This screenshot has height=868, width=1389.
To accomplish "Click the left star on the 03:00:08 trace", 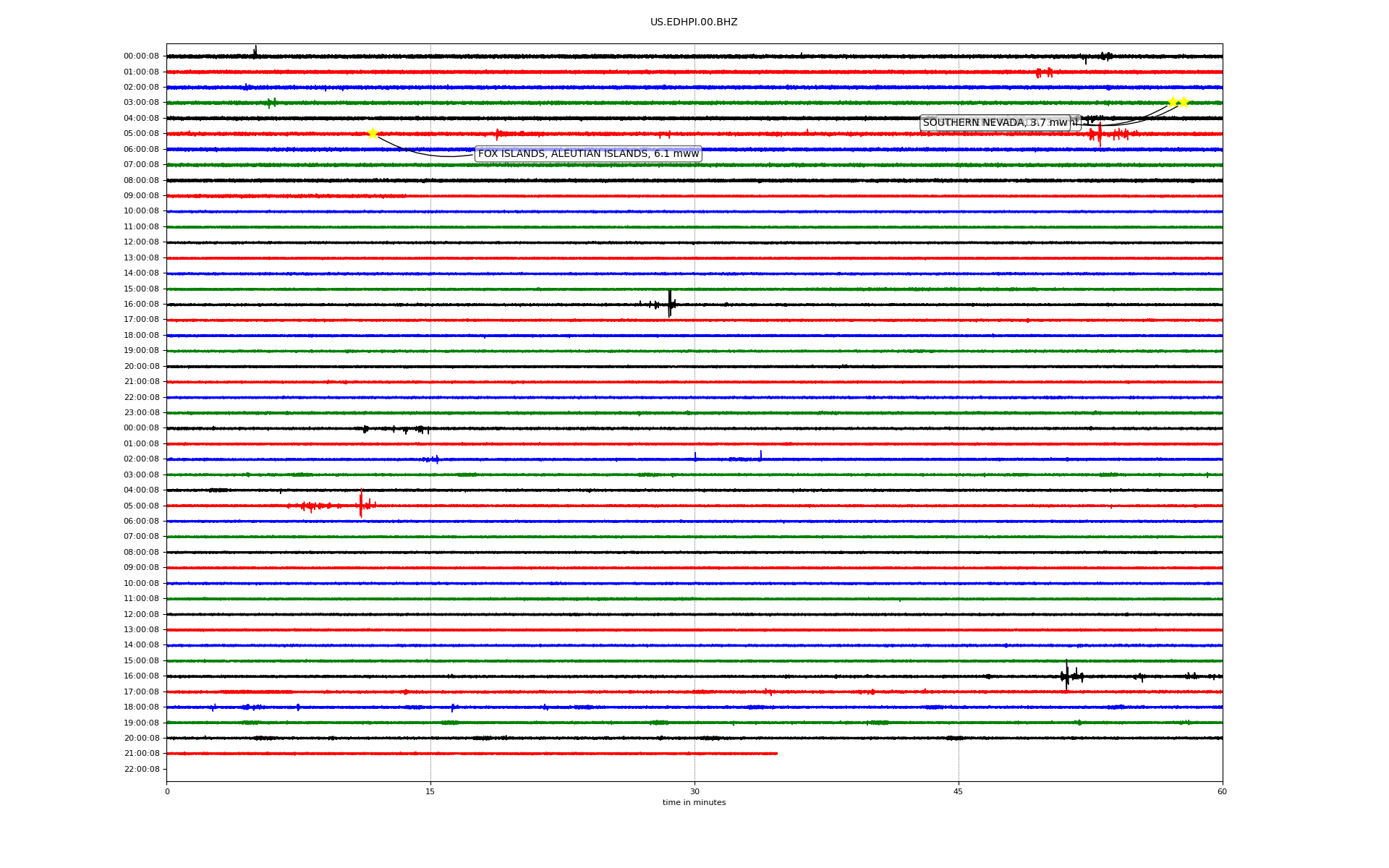I will pos(1172,102).
